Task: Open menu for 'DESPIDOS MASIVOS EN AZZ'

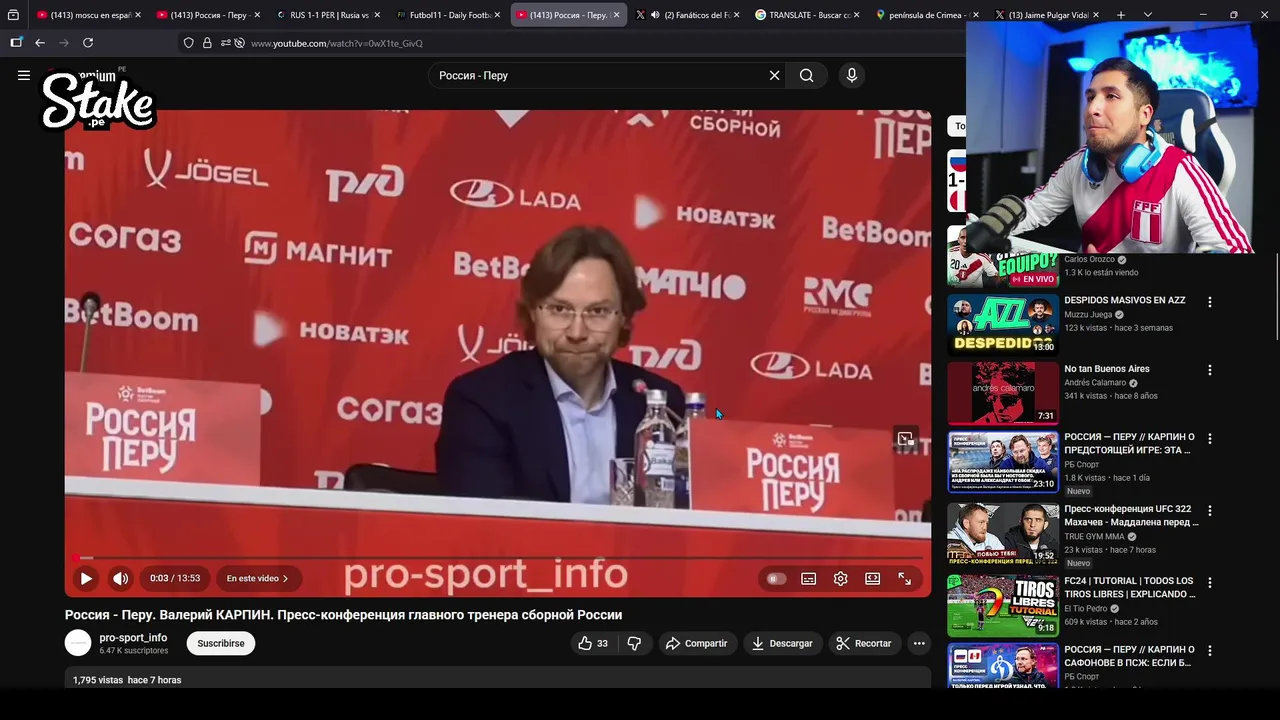Action: (1209, 302)
